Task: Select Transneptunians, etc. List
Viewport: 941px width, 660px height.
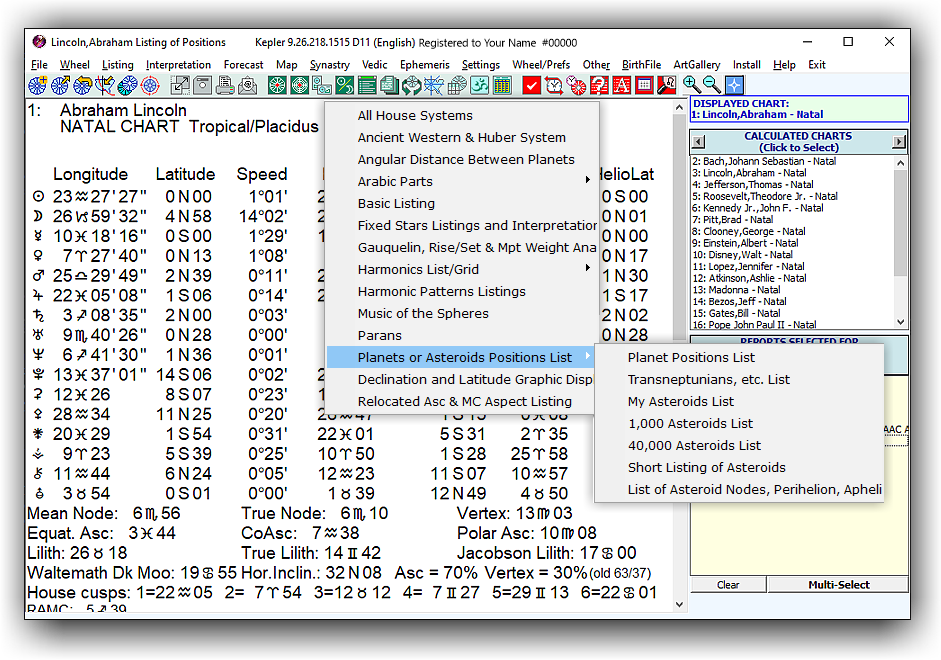Action: [739, 380]
